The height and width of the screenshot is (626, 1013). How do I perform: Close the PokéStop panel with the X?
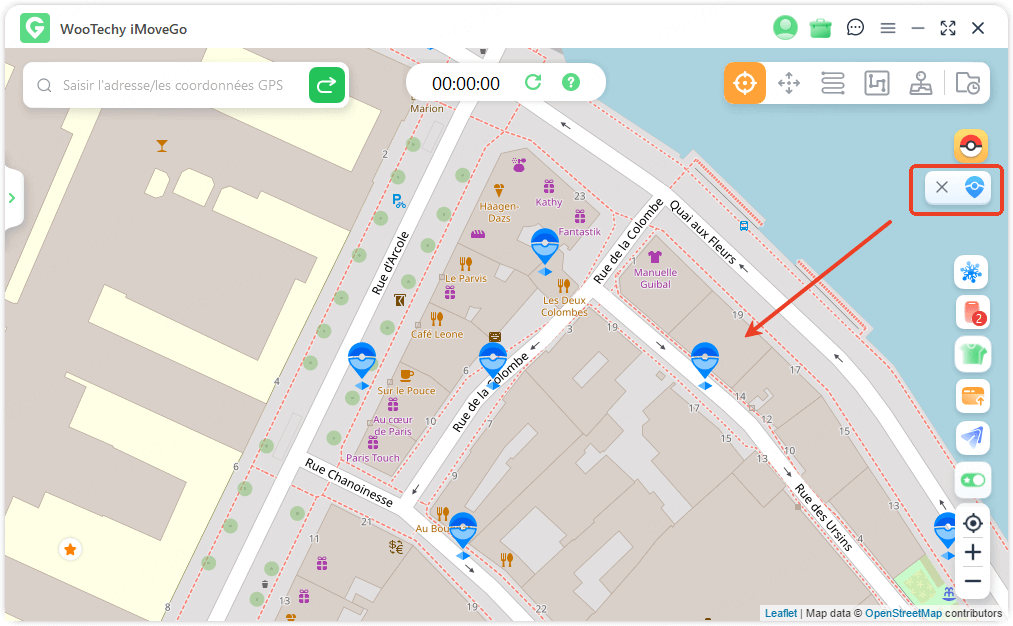point(941,187)
